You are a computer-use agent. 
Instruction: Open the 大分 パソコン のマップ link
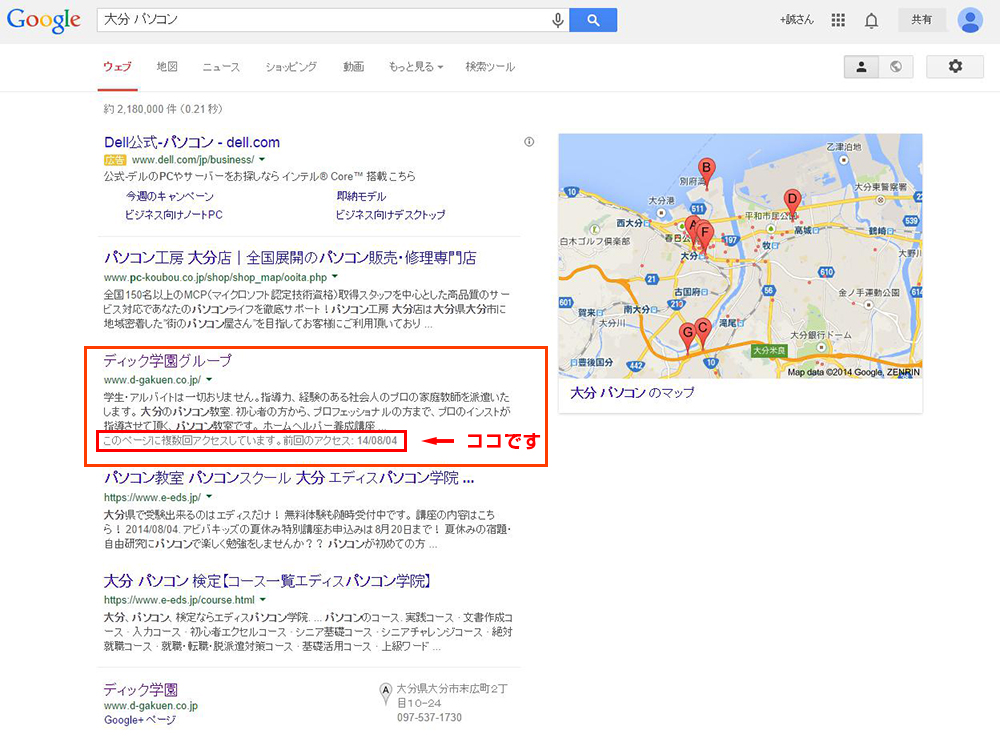[x=632, y=393]
